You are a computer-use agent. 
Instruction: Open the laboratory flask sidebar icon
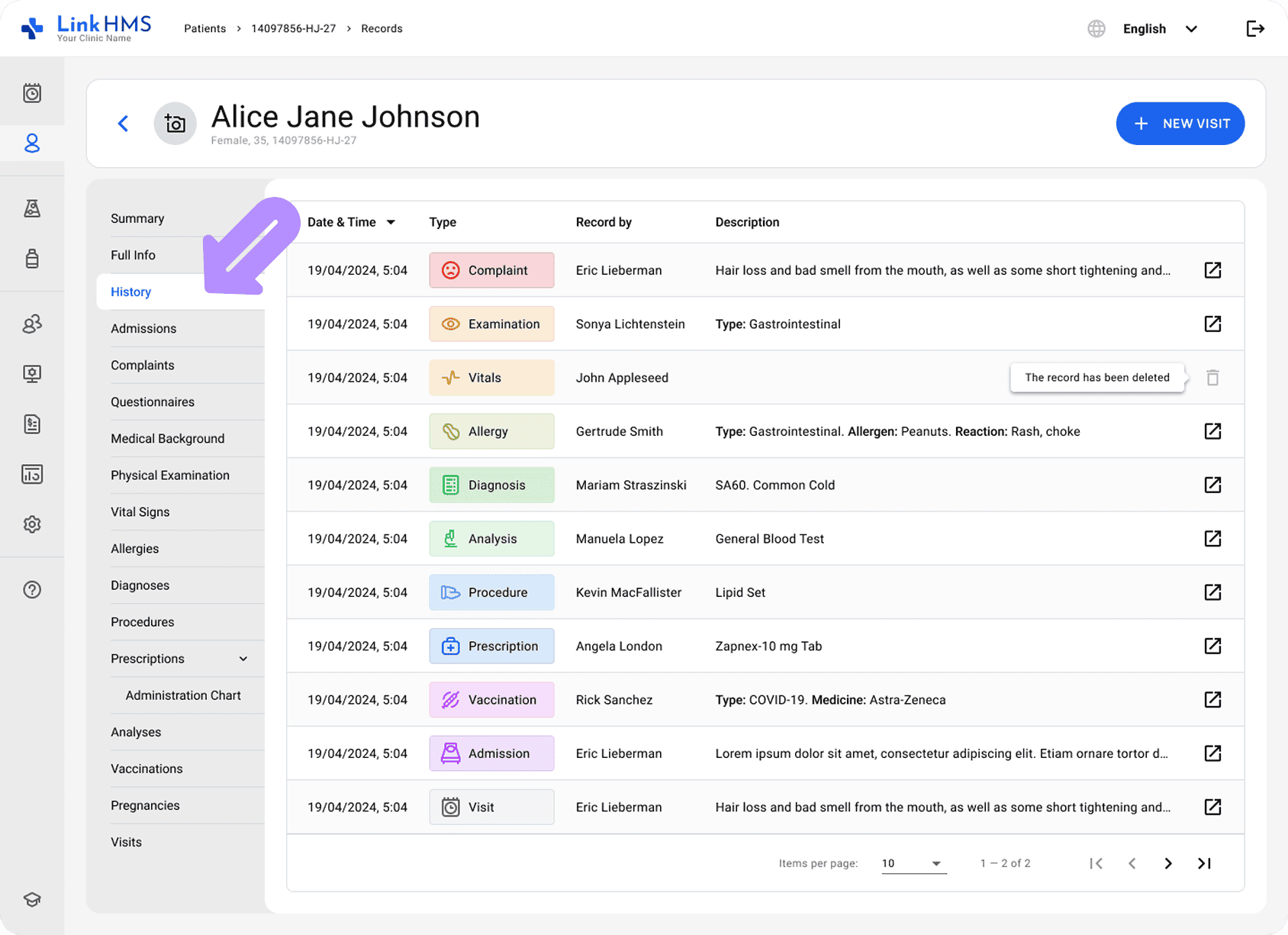(32, 208)
